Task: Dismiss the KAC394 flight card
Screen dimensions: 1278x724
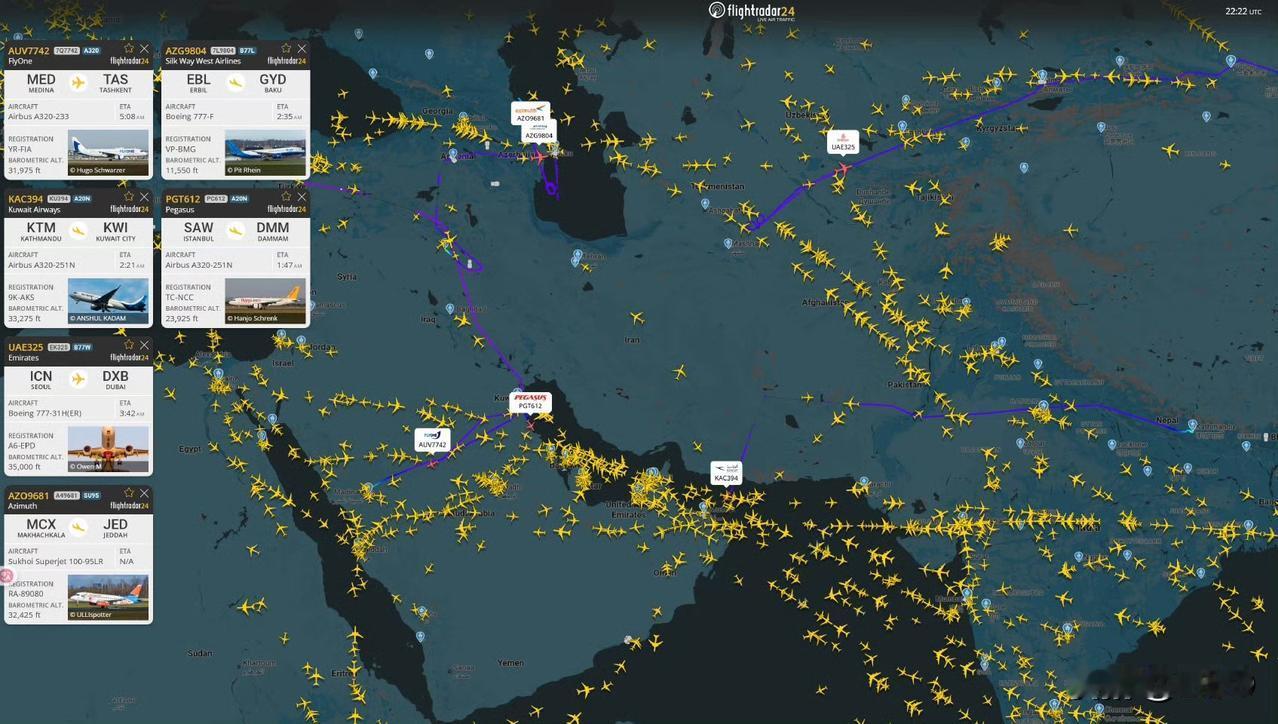Action: (x=144, y=197)
